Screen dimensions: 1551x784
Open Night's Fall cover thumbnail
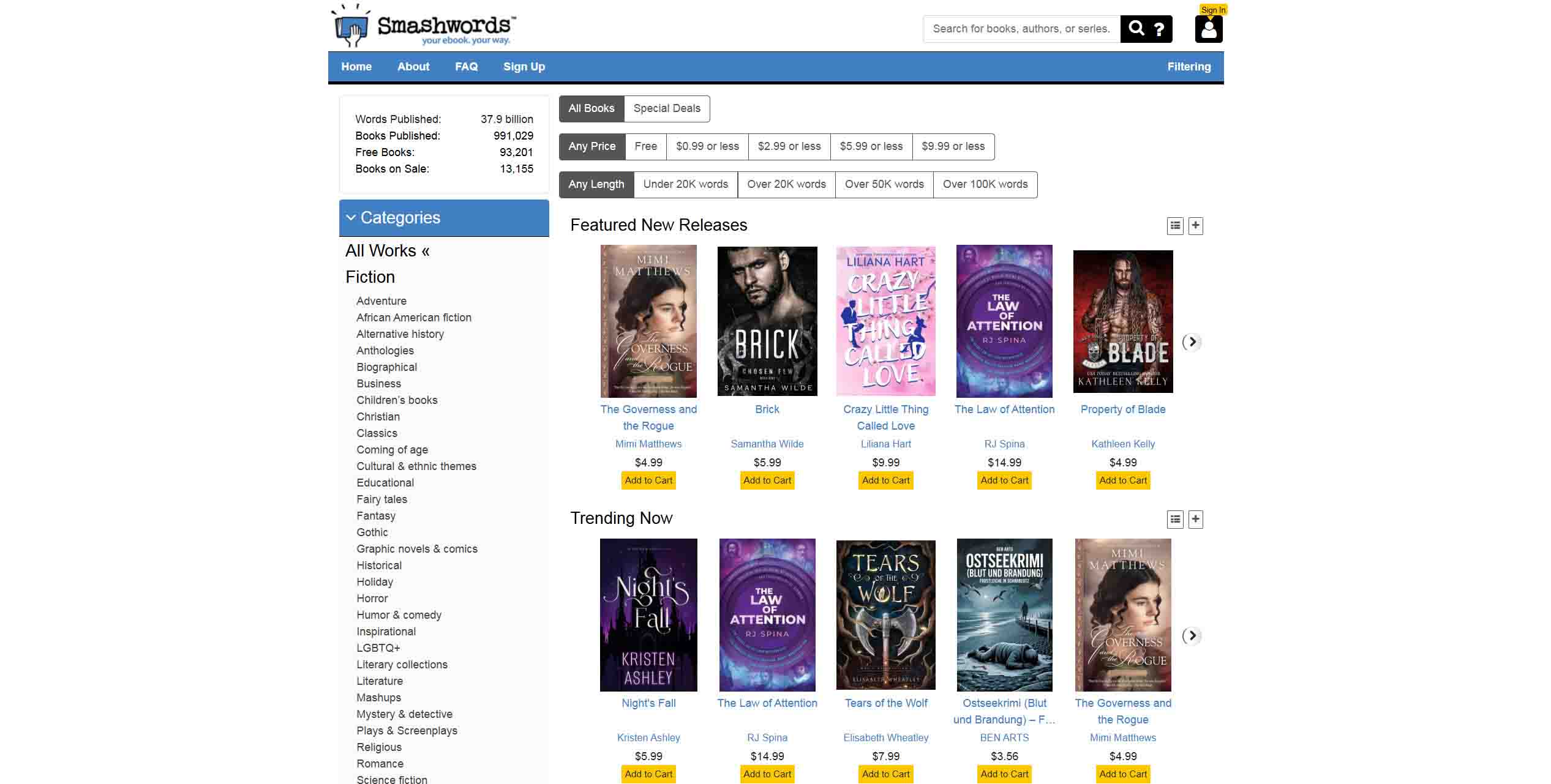coord(648,615)
